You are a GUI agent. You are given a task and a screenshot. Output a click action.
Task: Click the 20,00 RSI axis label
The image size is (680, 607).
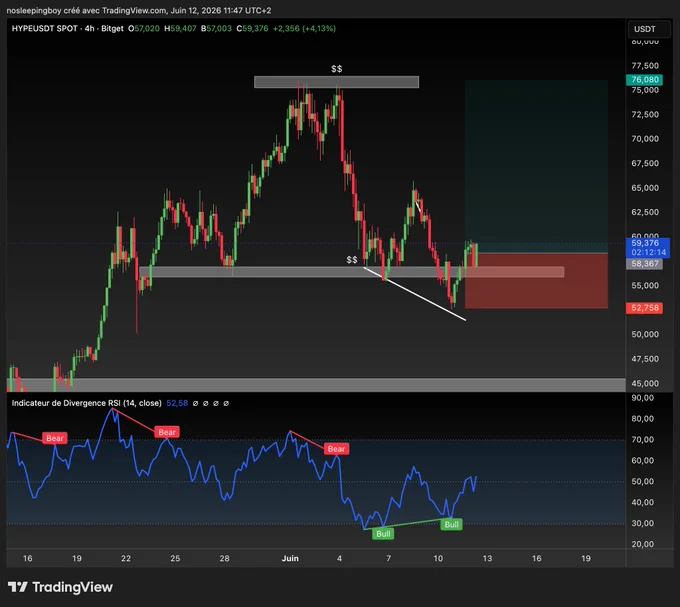click(x=642, y=544)
